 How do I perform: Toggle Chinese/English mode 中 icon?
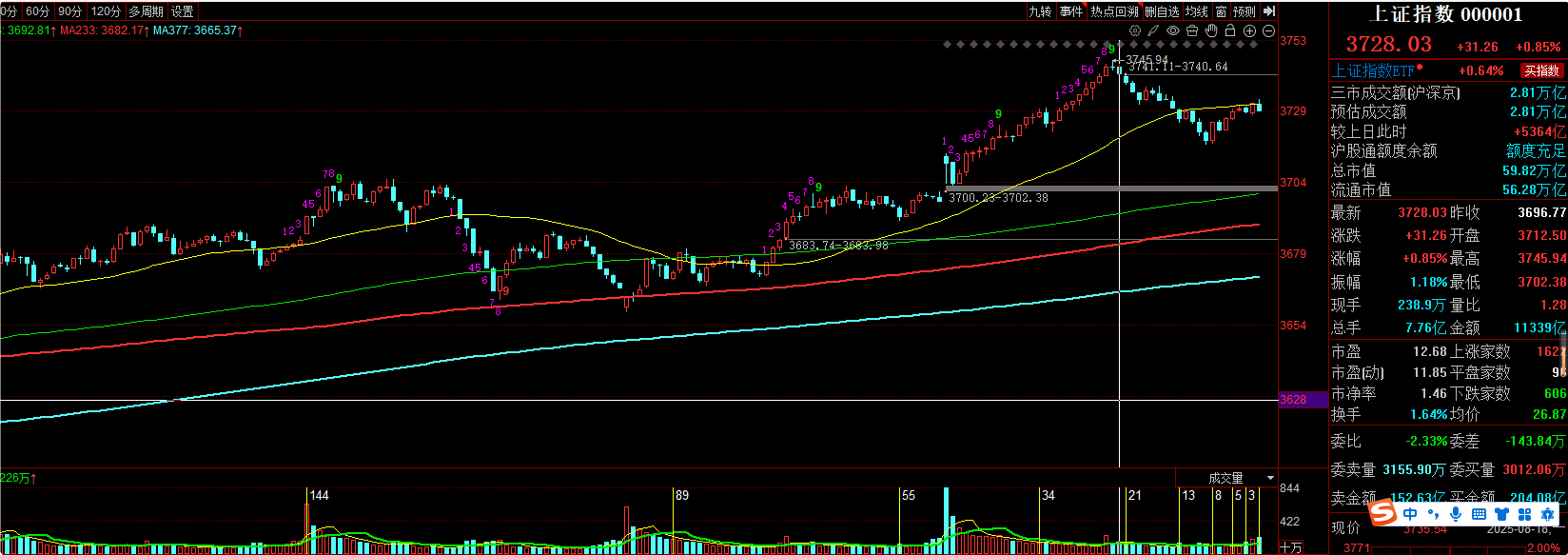1410,514
